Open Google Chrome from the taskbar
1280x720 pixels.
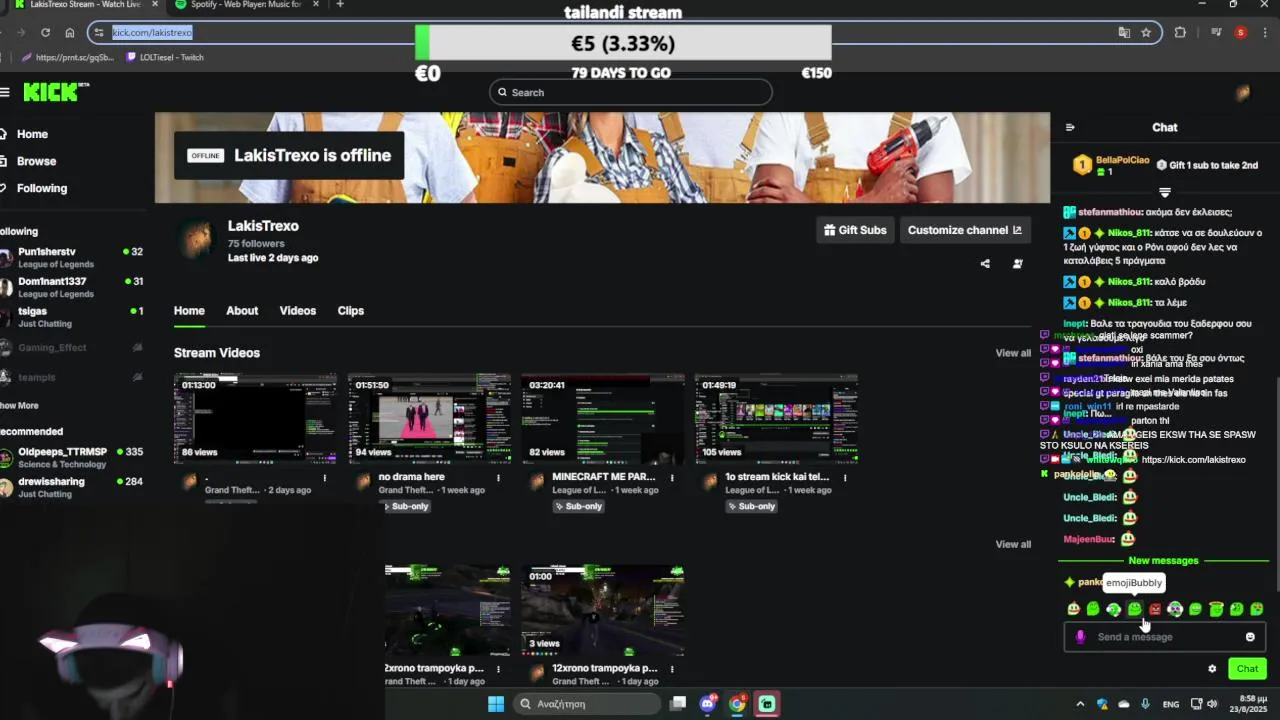(737, 703)
